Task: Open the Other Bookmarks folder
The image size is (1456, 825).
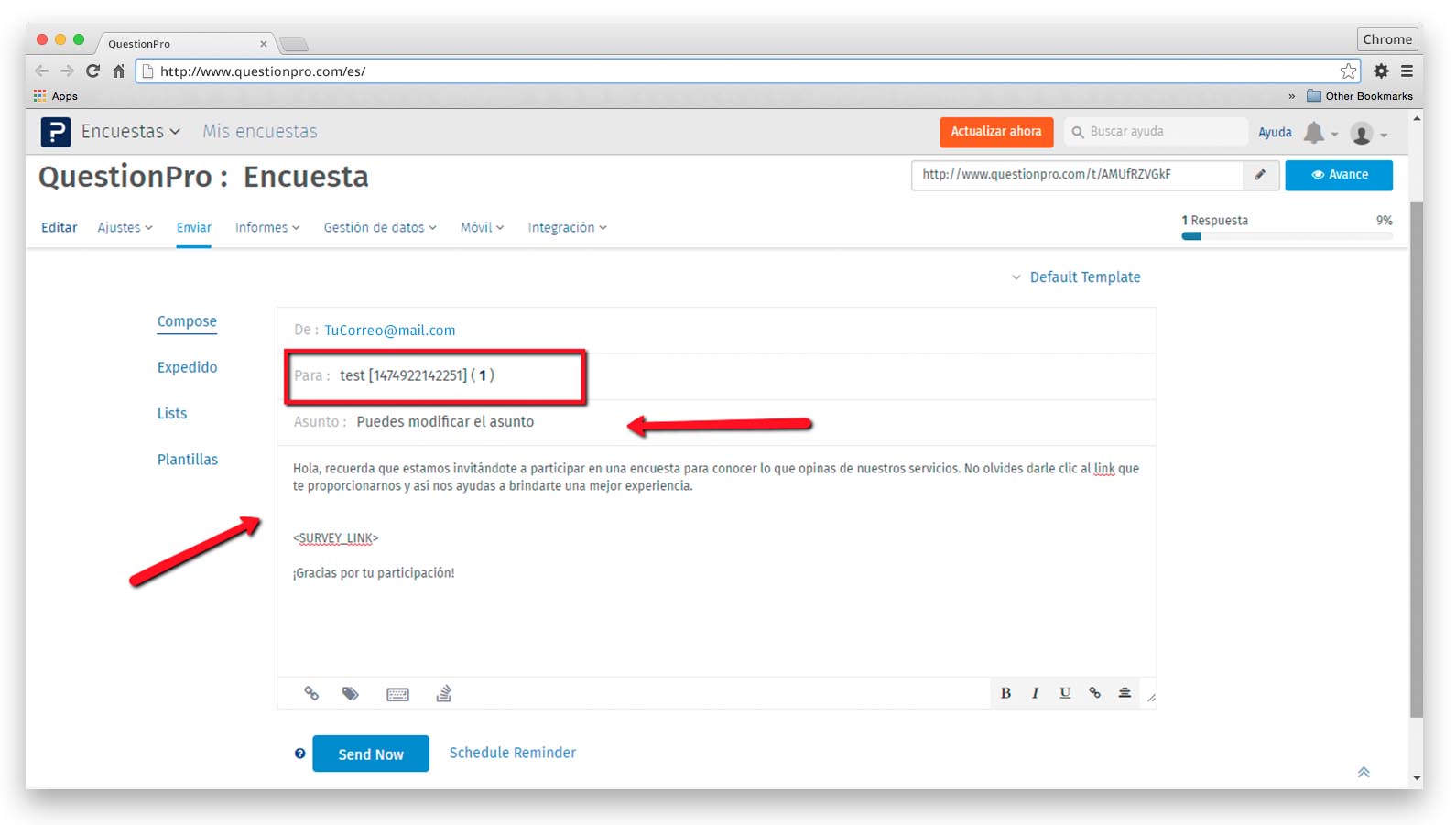Action: point(1360,96)
